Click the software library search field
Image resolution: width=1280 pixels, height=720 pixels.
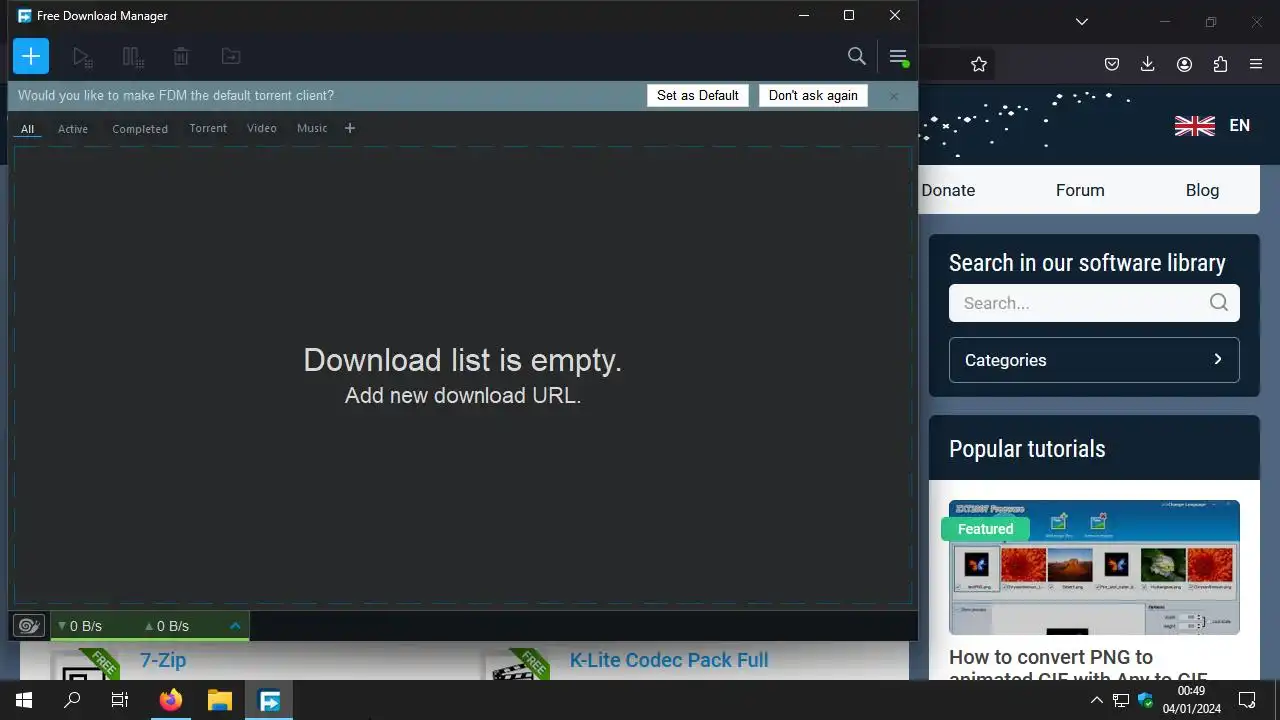pos(1094,303)
